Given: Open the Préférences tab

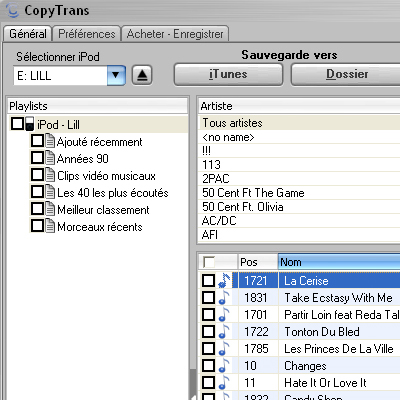Looking at the screenshot, I should 87,34.
